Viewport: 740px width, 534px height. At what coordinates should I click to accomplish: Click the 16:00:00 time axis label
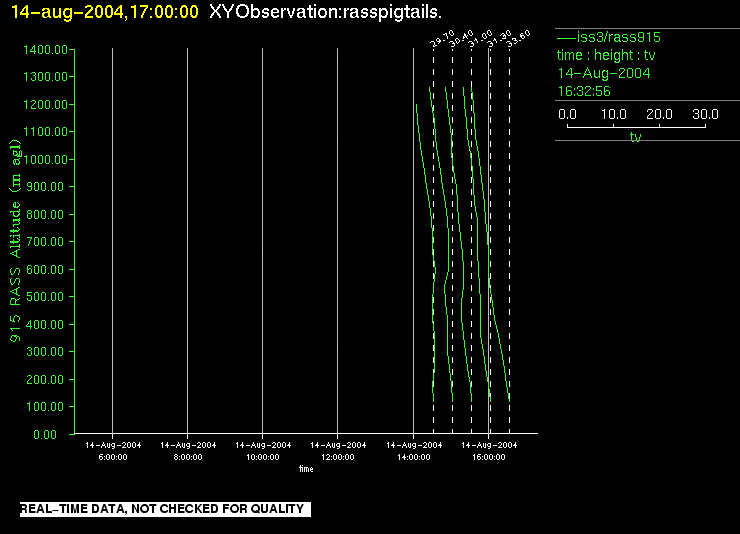coord(489,457)
